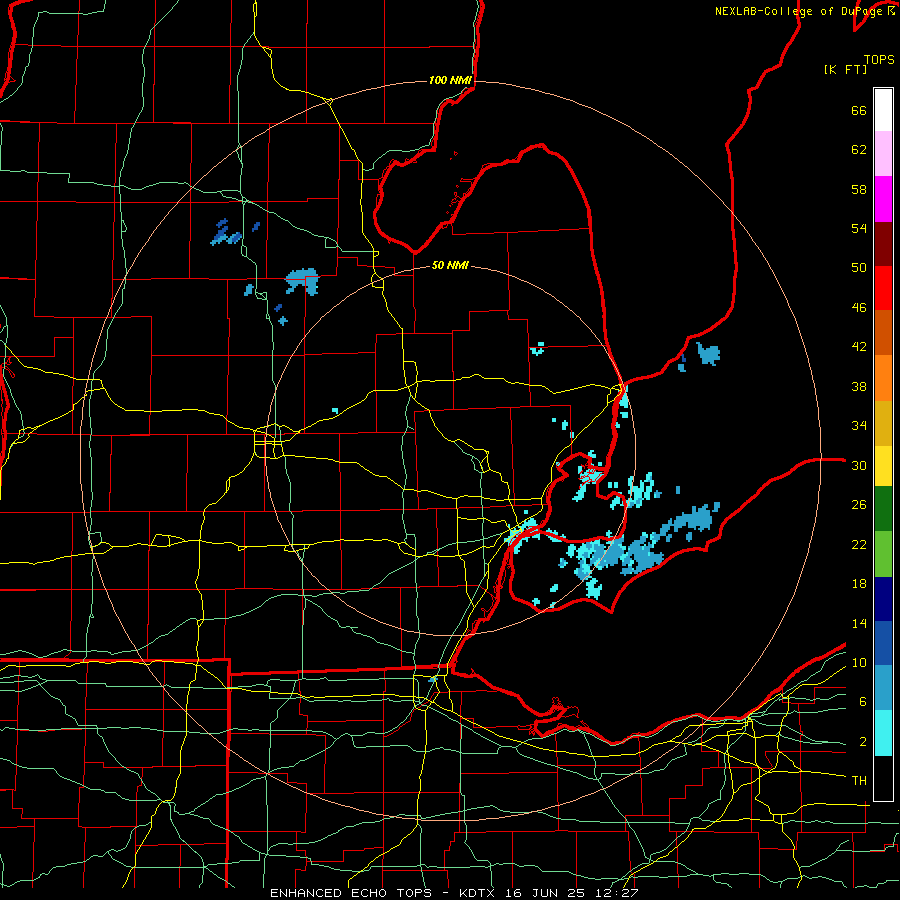Click the bright red legend swatch

point(883,288)
